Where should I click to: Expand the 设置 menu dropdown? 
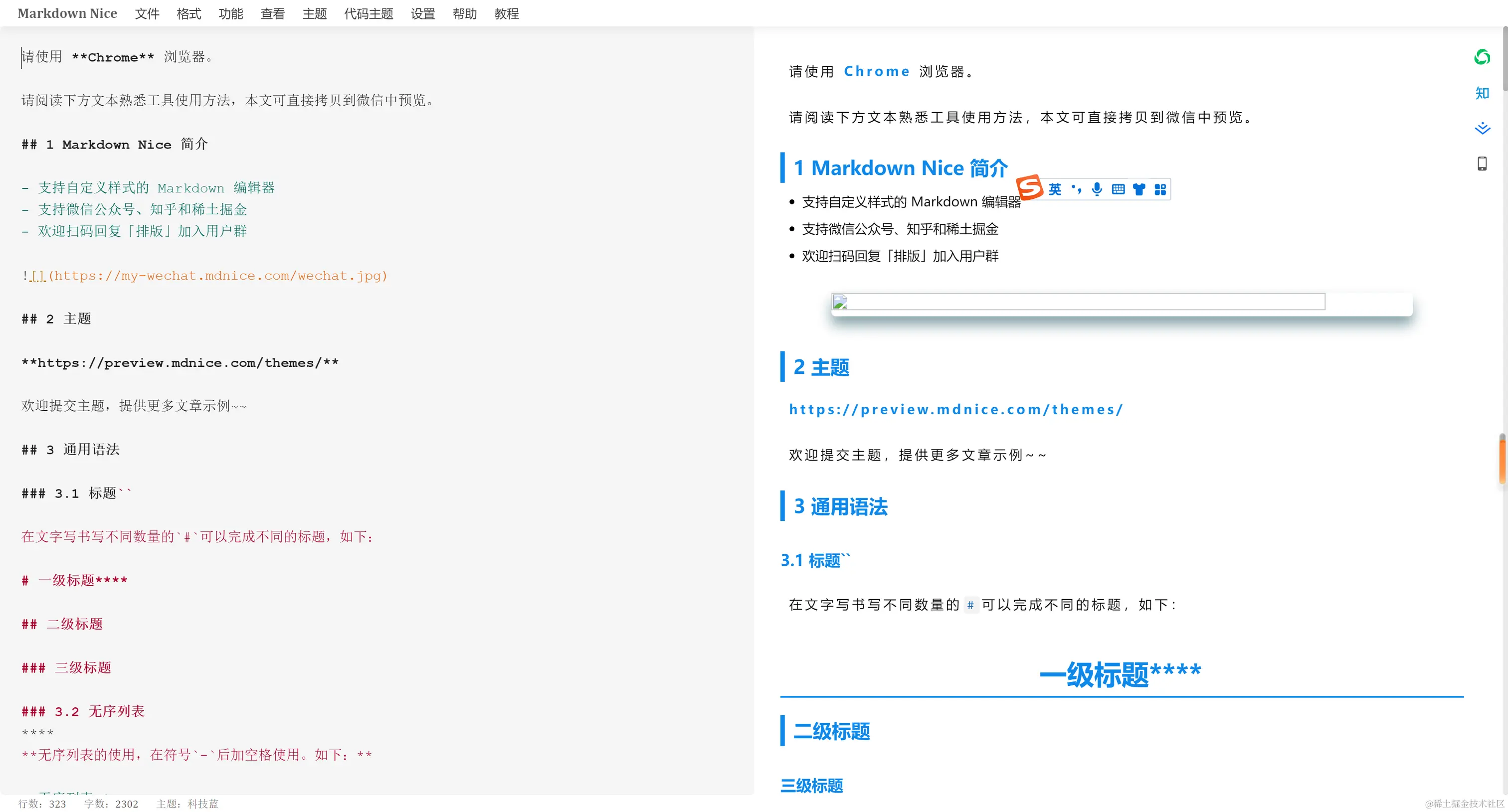[423, 13]
